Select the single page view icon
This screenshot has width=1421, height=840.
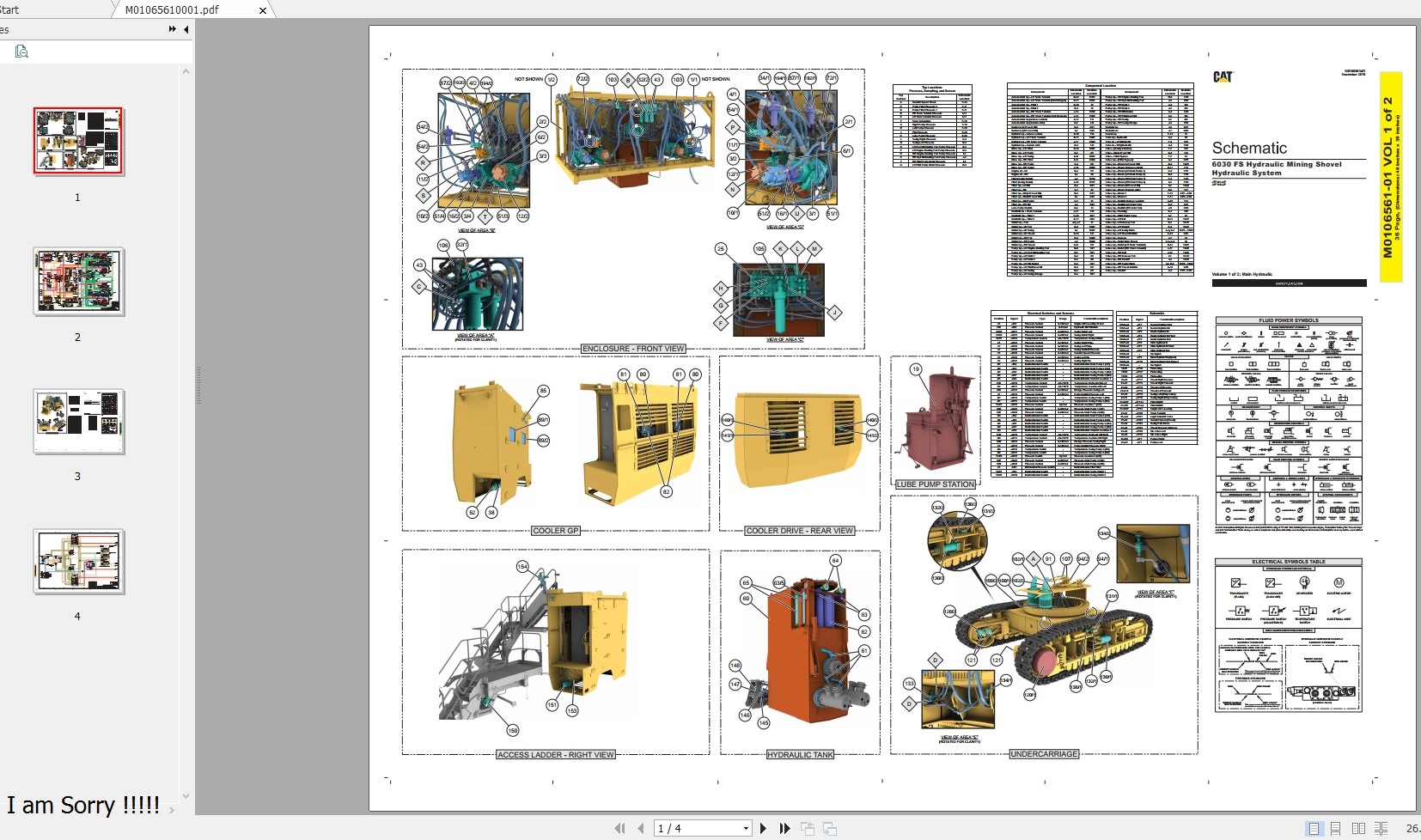[1314, 828]
